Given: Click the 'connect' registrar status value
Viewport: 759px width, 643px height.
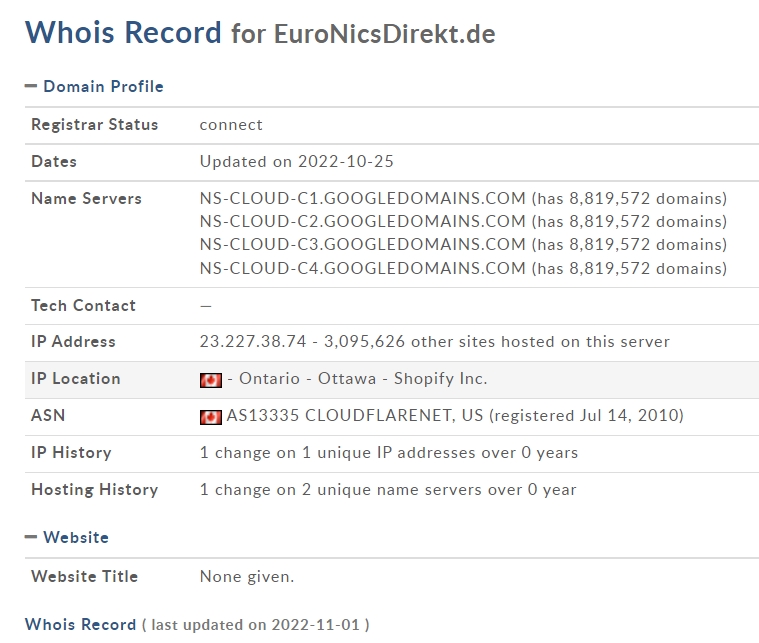Looking at the screenshot, I should (x=231, y=125).
